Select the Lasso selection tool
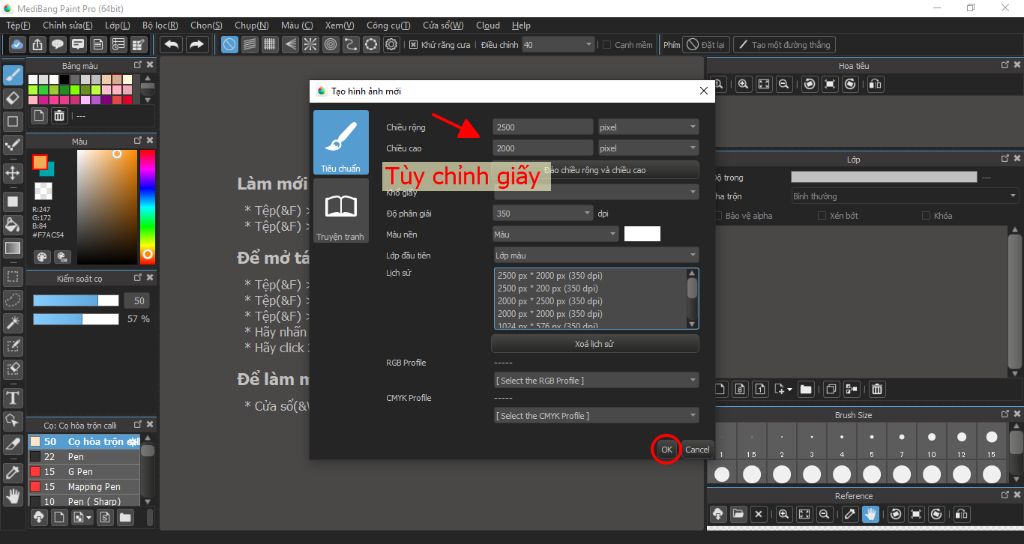The height and width of the screenshot is (544, 1024). (x=12, y=300)
